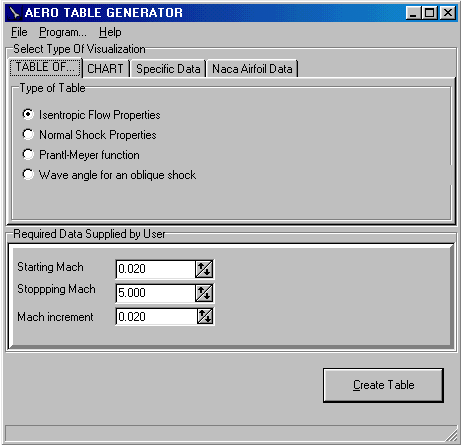Switch to the CHART tab

point(105,69)
